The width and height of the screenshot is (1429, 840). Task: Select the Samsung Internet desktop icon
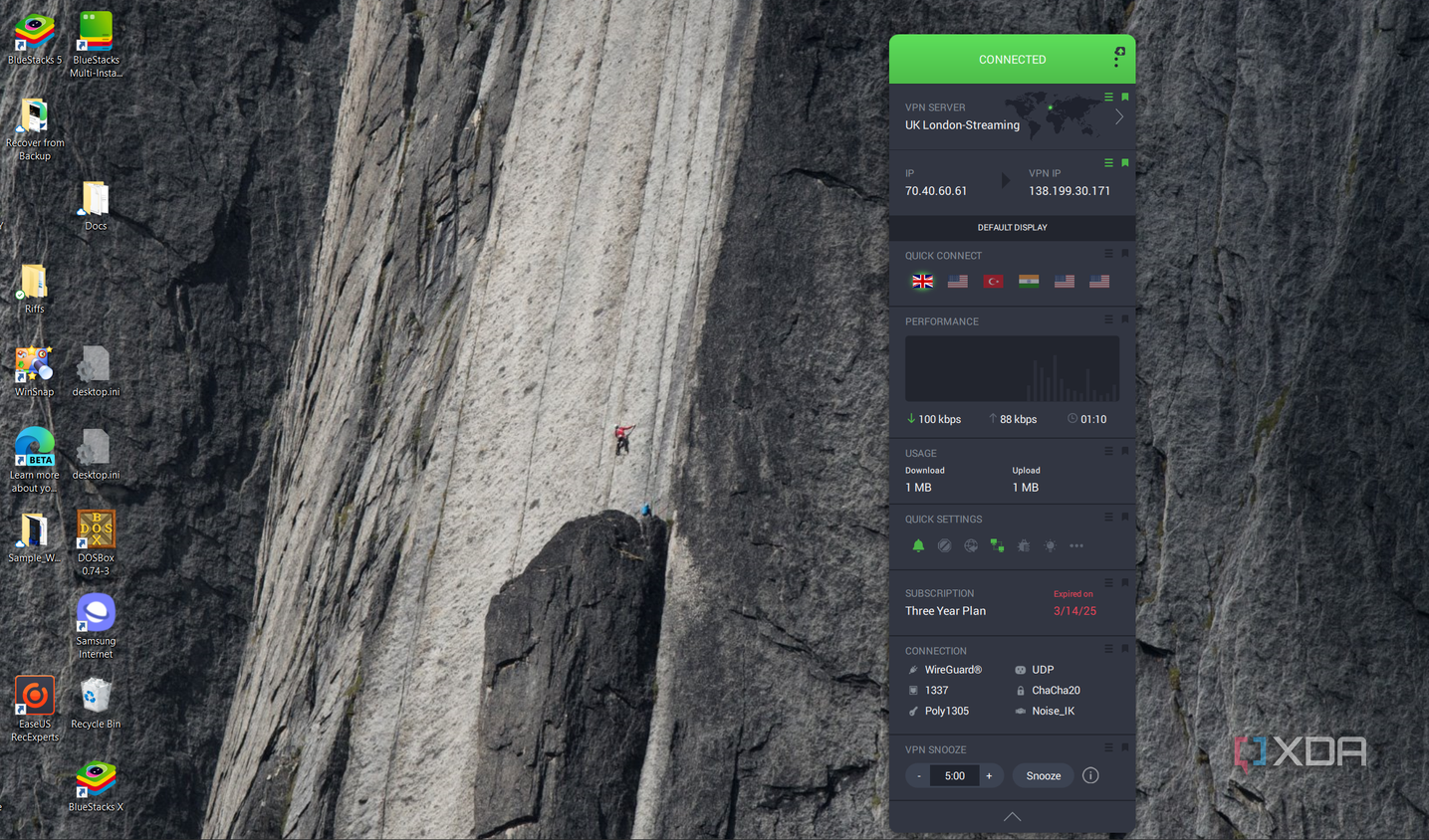[96, 626]
